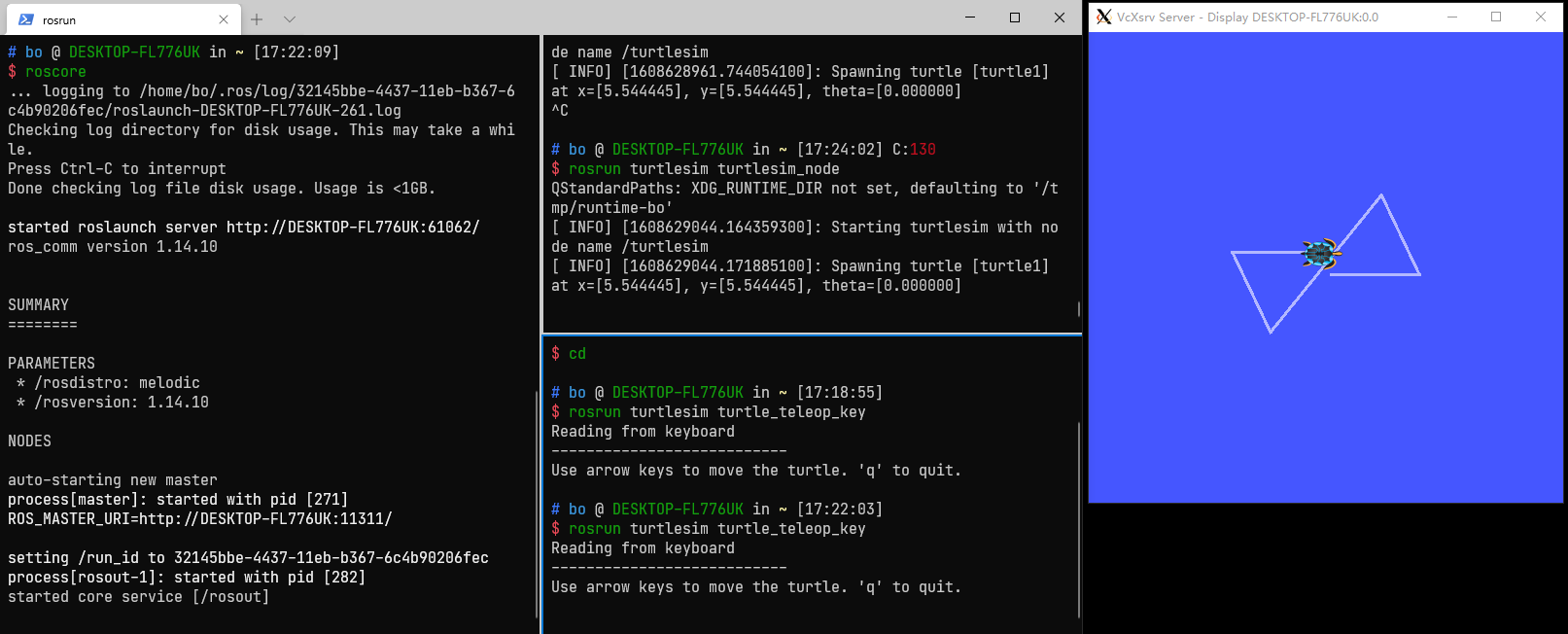
Task: Close the rosrun tab
Action: coord(224,19)
